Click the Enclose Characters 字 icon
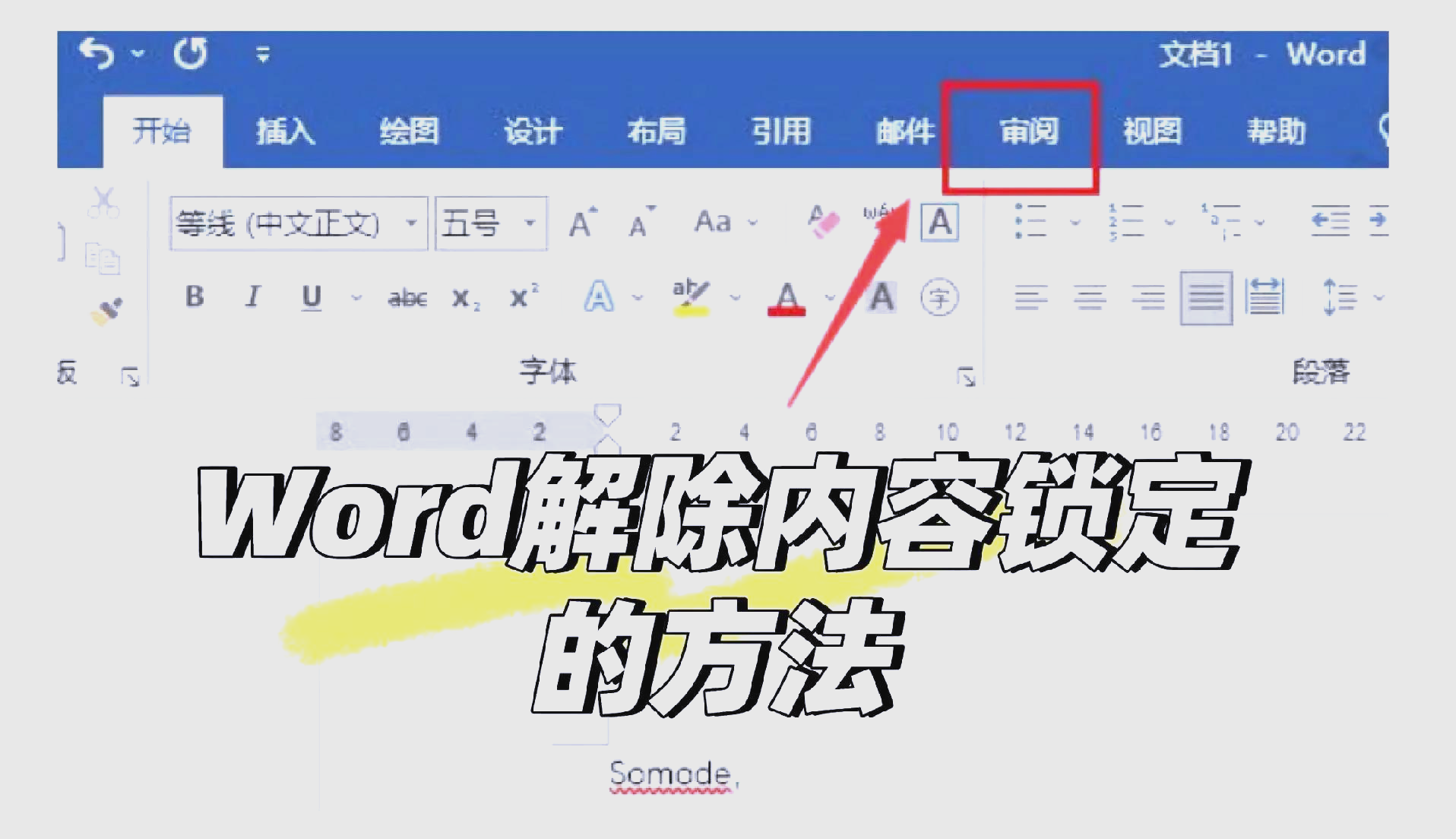Image resolution: width=1456 pixels, height=839 pixels. pyautogui.click(x=940, y=297)
